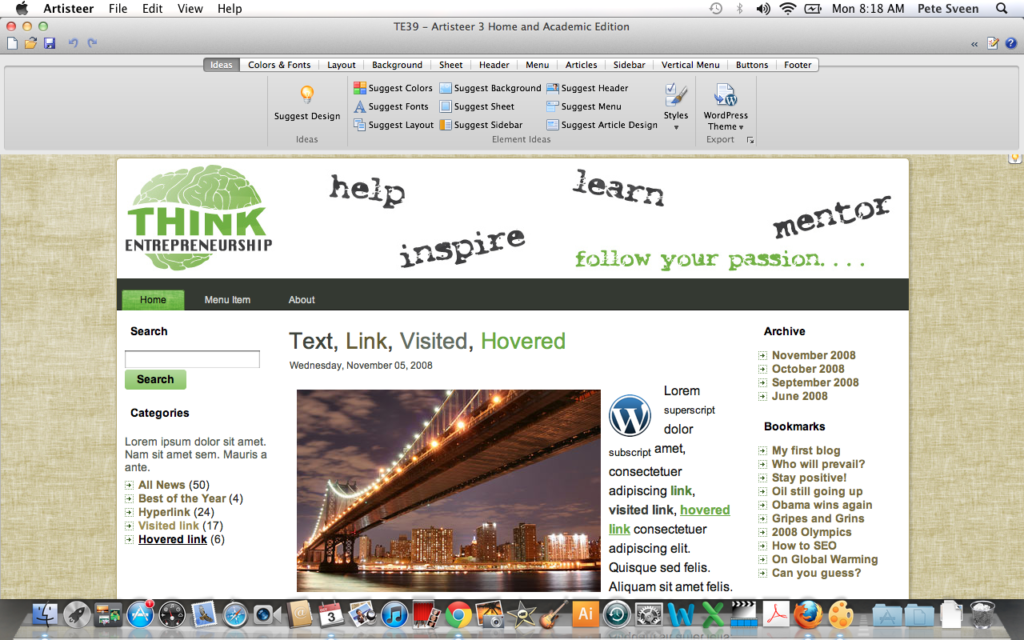Click Suggest Sheet icon
Viewport: 1024px width, 640px height.
click(x=446, y=107)
